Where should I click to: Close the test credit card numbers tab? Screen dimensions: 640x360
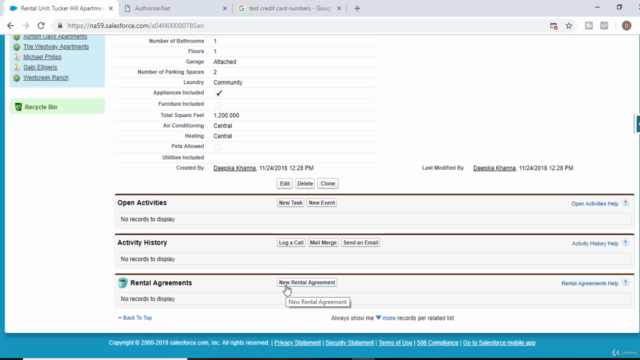[339, 8]
